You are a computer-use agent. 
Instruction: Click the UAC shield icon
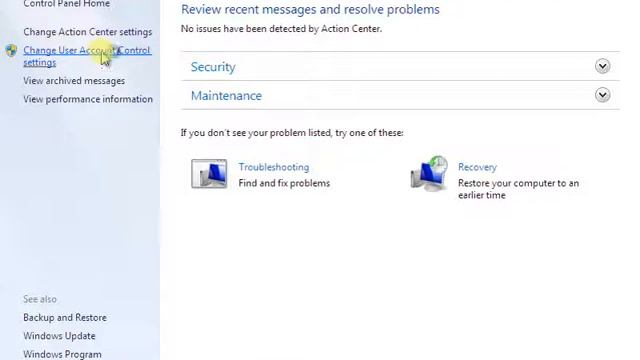11,51
